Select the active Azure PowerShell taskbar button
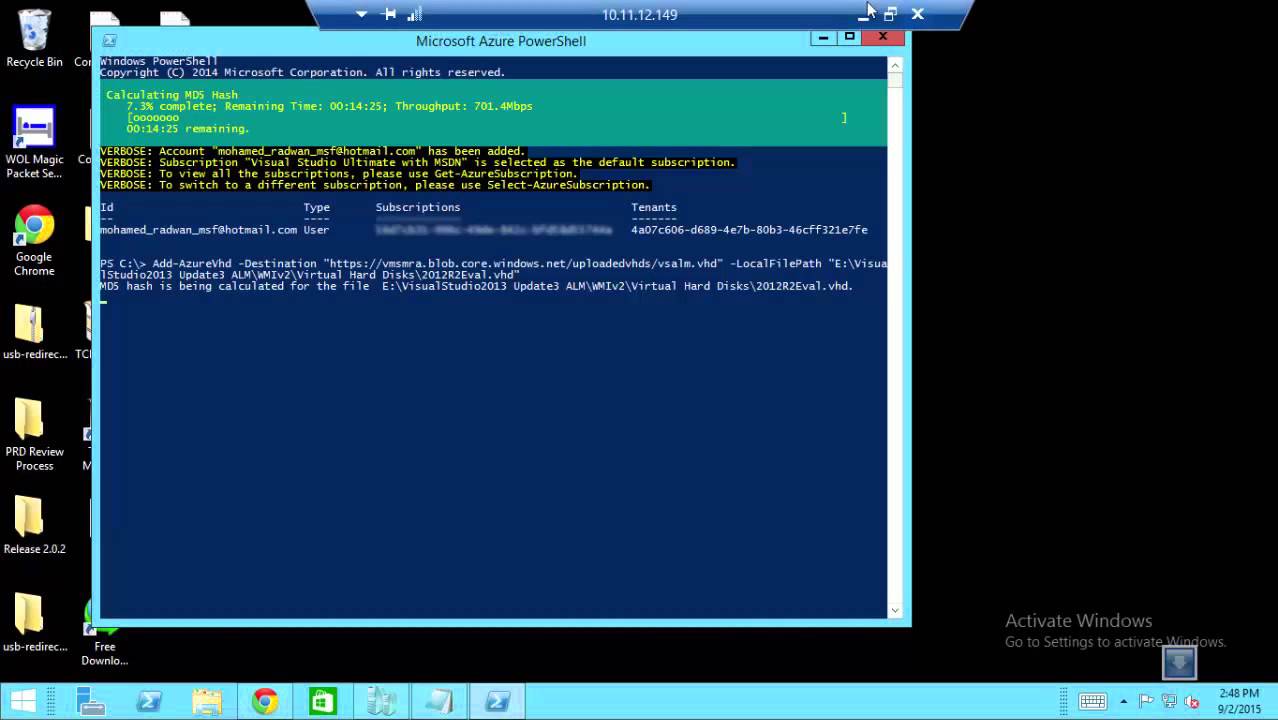The width and height of the screenshot is (1278, 720). (497, 701)
